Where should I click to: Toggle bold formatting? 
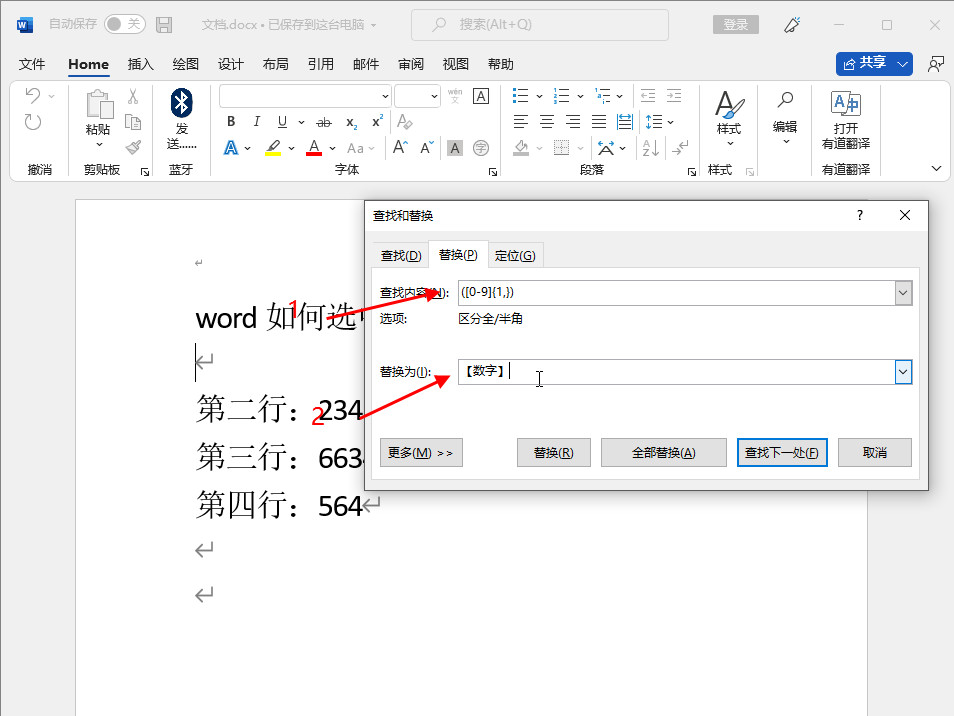pos(231,122)
